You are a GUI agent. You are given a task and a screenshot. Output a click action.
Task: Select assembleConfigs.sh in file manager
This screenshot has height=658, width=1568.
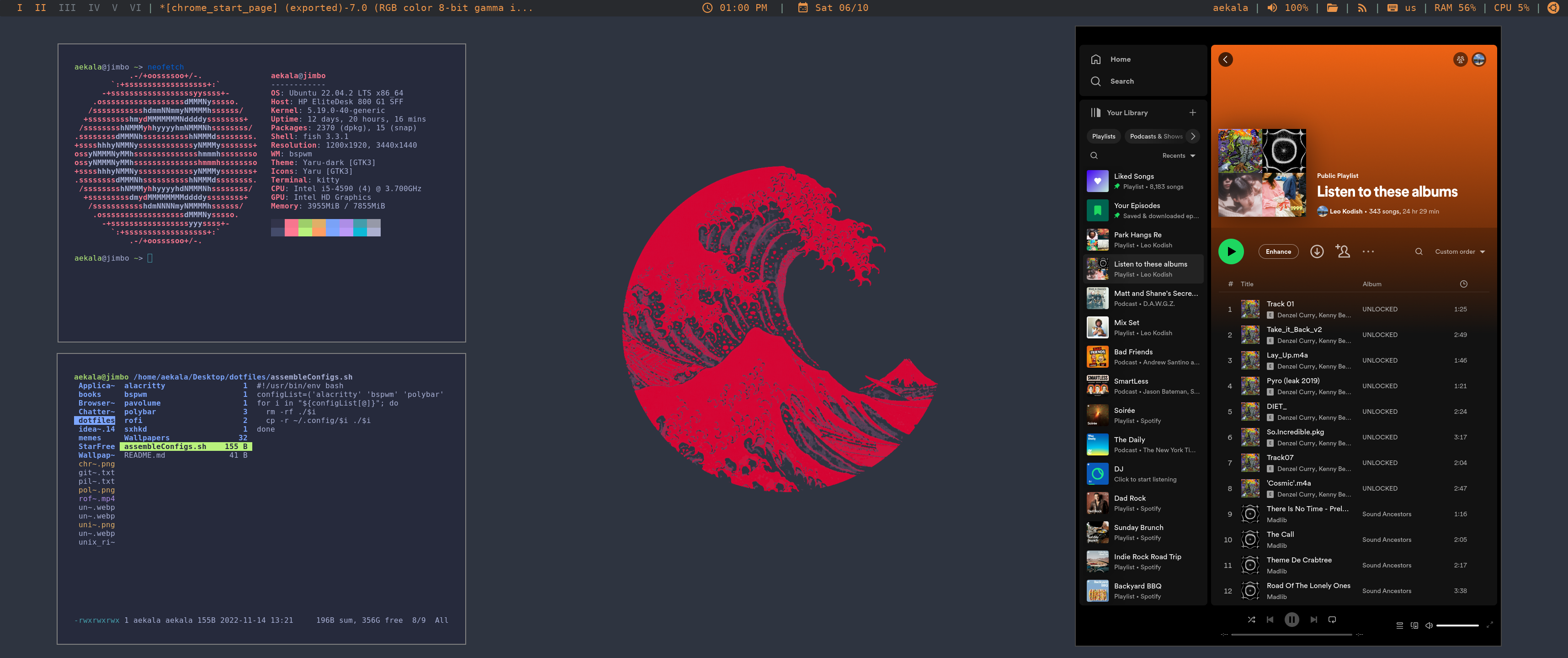186,447
